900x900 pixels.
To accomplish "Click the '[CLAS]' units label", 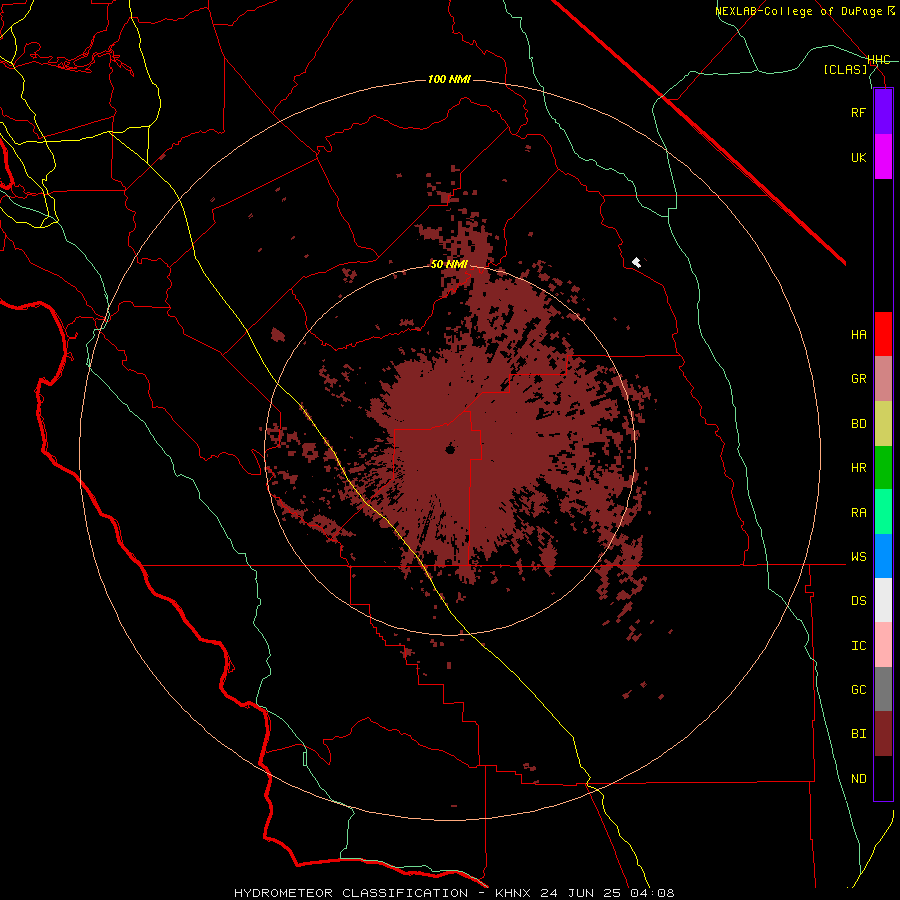I will [845, 69].
